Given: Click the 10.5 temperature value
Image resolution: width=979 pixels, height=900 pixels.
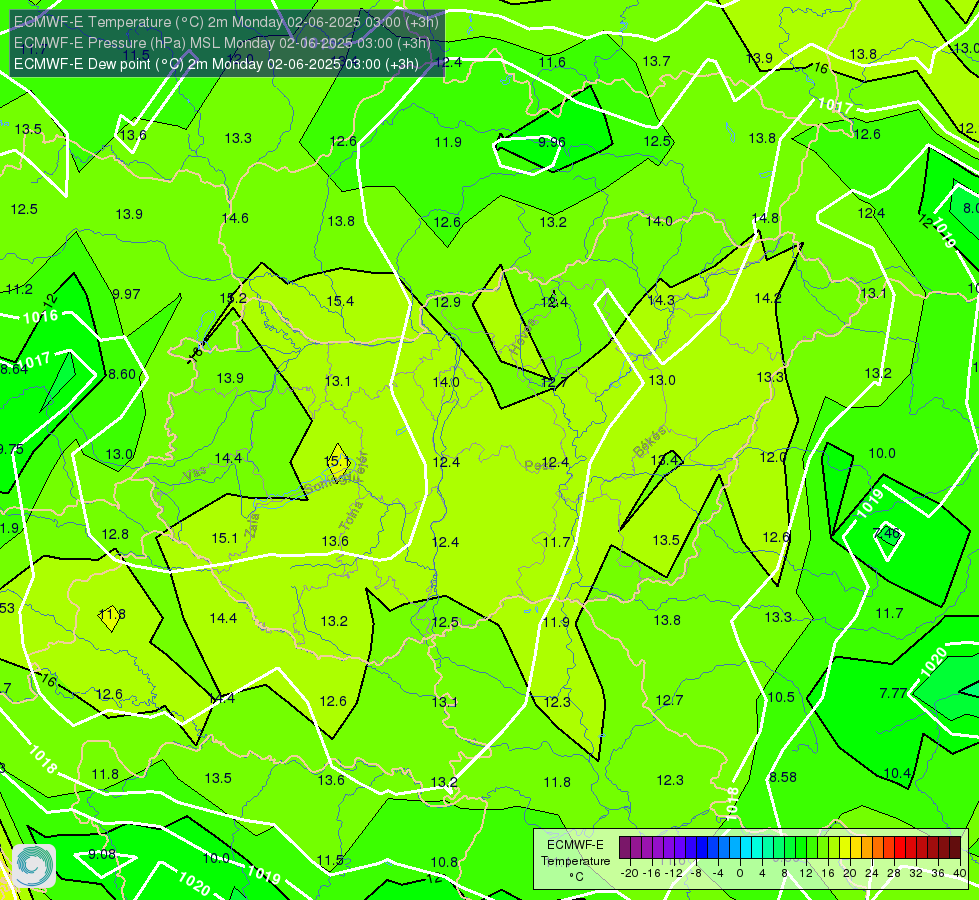Looking at the screenshot, I should pos(781,698).
